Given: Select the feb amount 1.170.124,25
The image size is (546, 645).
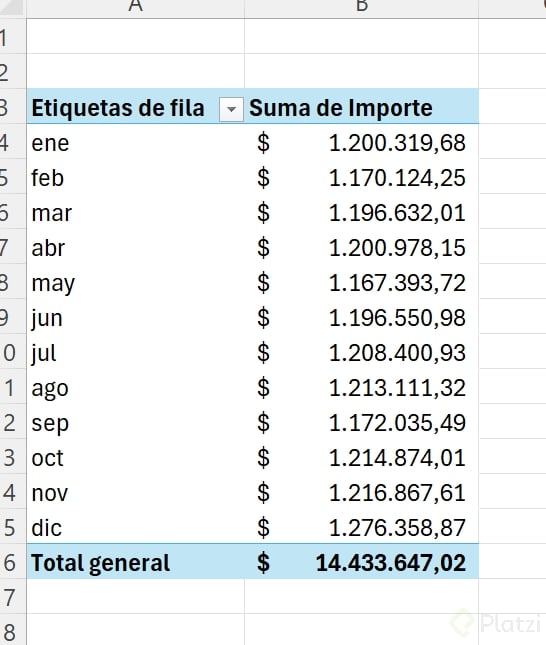Looking at the screenshot, I should 362,176.
